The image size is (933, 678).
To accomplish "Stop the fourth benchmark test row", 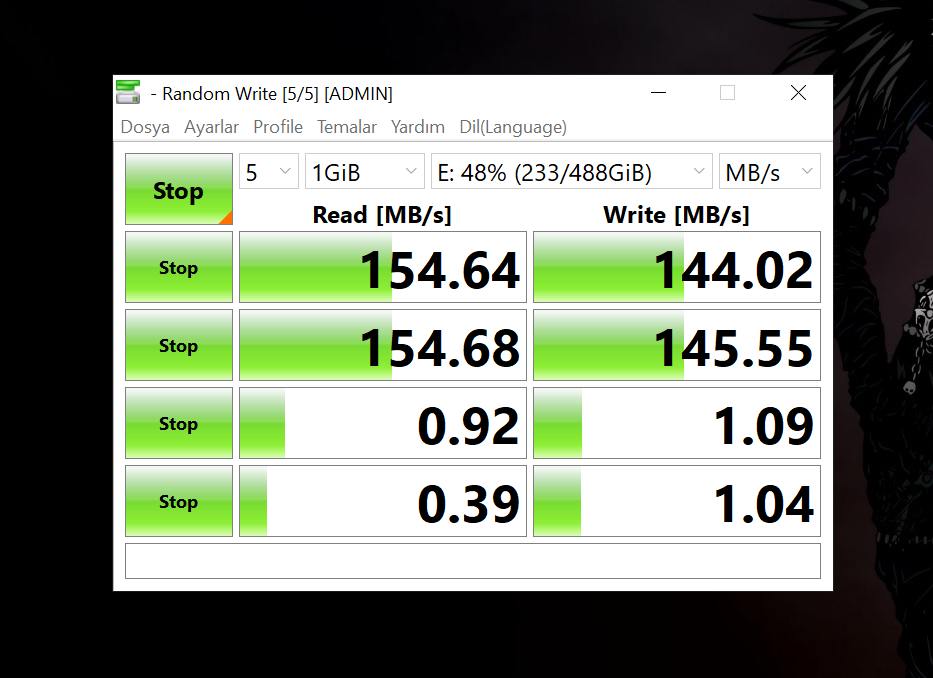I will (x=178, y=501).
